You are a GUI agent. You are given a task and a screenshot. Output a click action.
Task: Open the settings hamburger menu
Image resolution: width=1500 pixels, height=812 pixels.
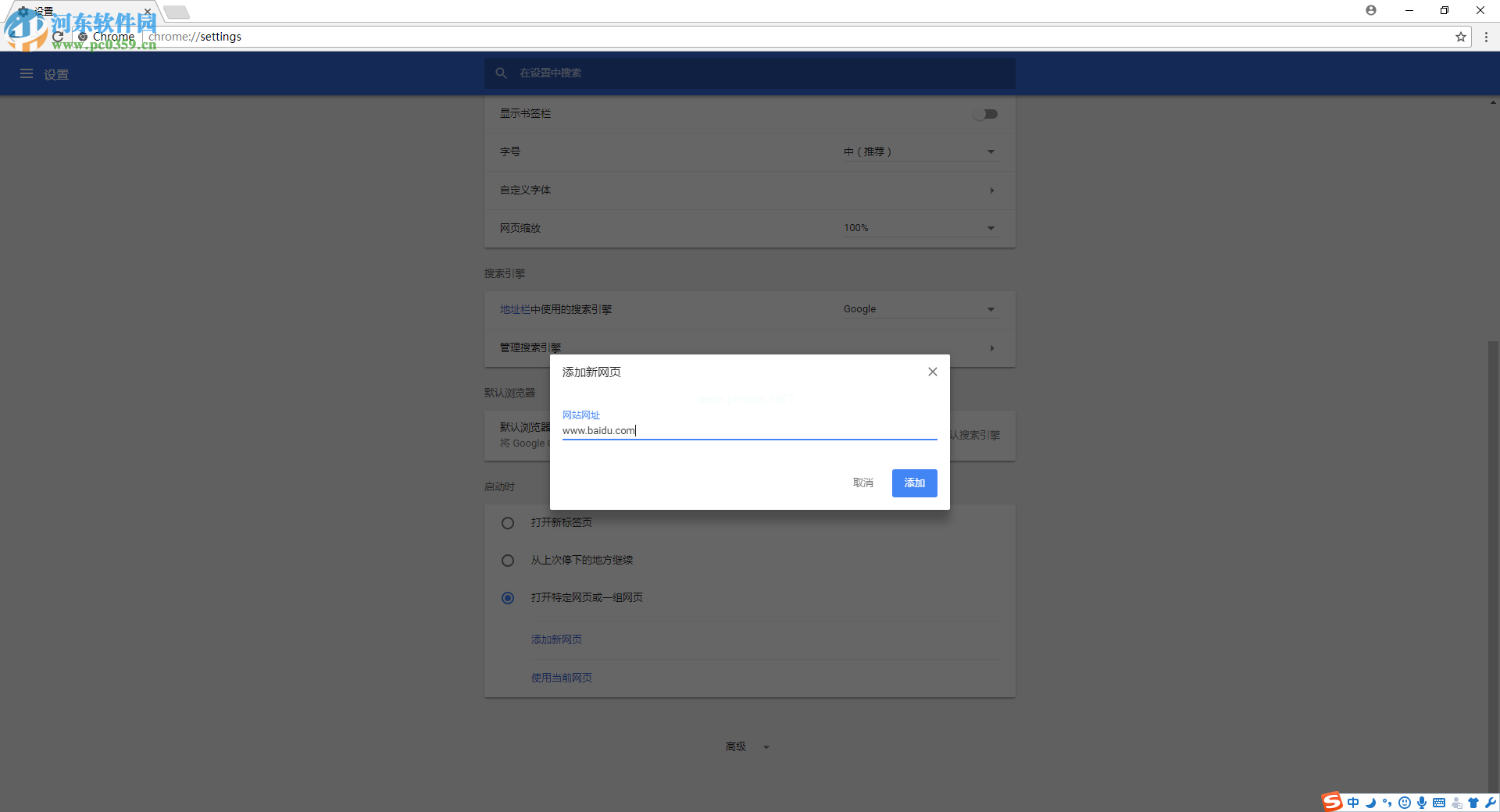coord(27,74)
